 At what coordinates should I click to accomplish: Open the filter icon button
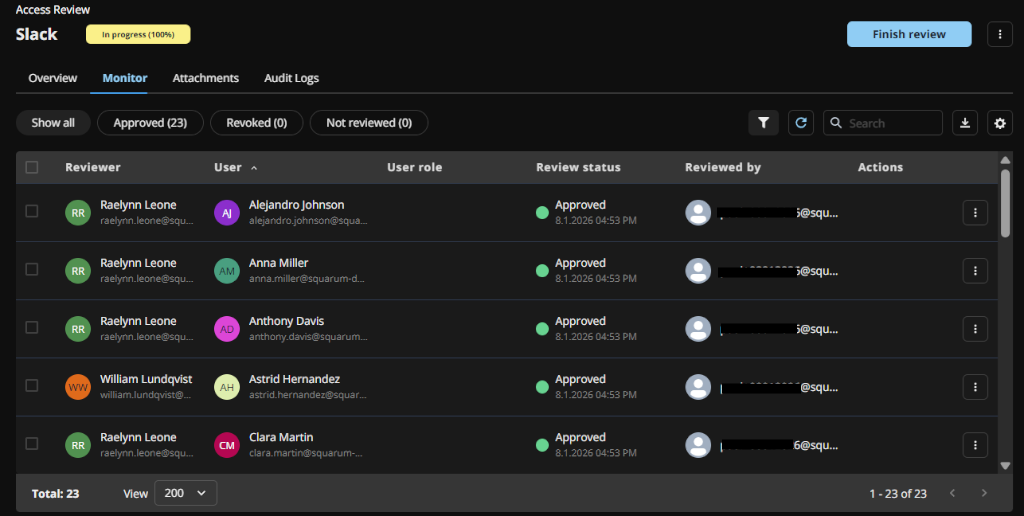click(763, 123)
